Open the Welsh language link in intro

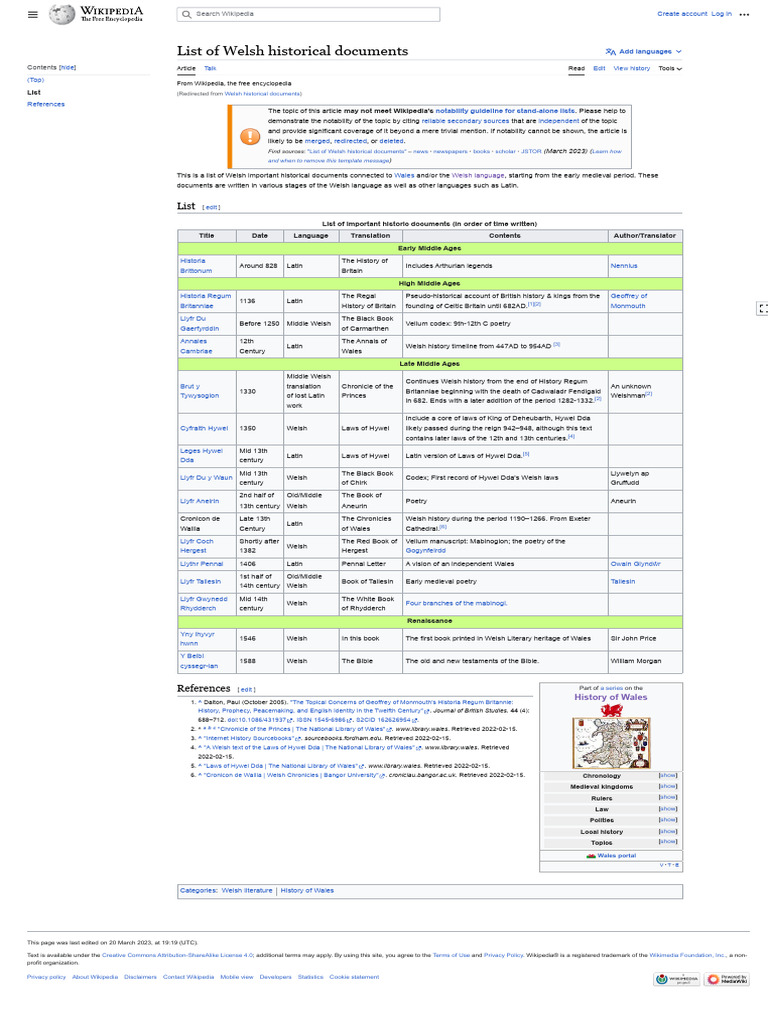click(x=478, y=176)
